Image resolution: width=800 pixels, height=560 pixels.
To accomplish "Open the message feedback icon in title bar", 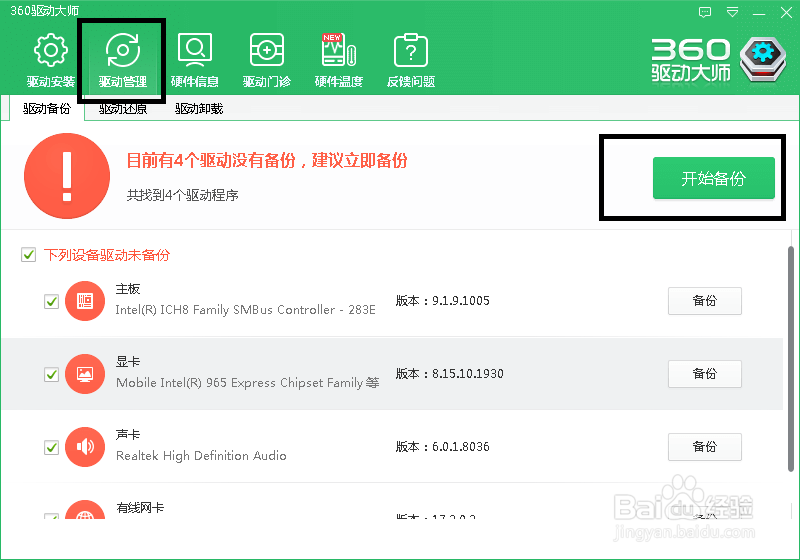I will point(705,12).
